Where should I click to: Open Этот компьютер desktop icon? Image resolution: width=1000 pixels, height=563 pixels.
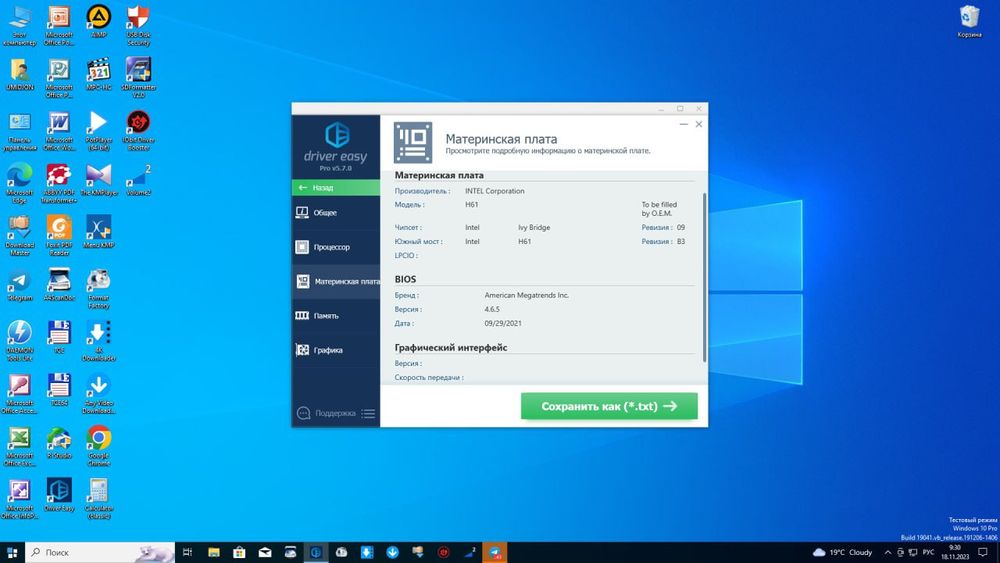coord(20,26)
